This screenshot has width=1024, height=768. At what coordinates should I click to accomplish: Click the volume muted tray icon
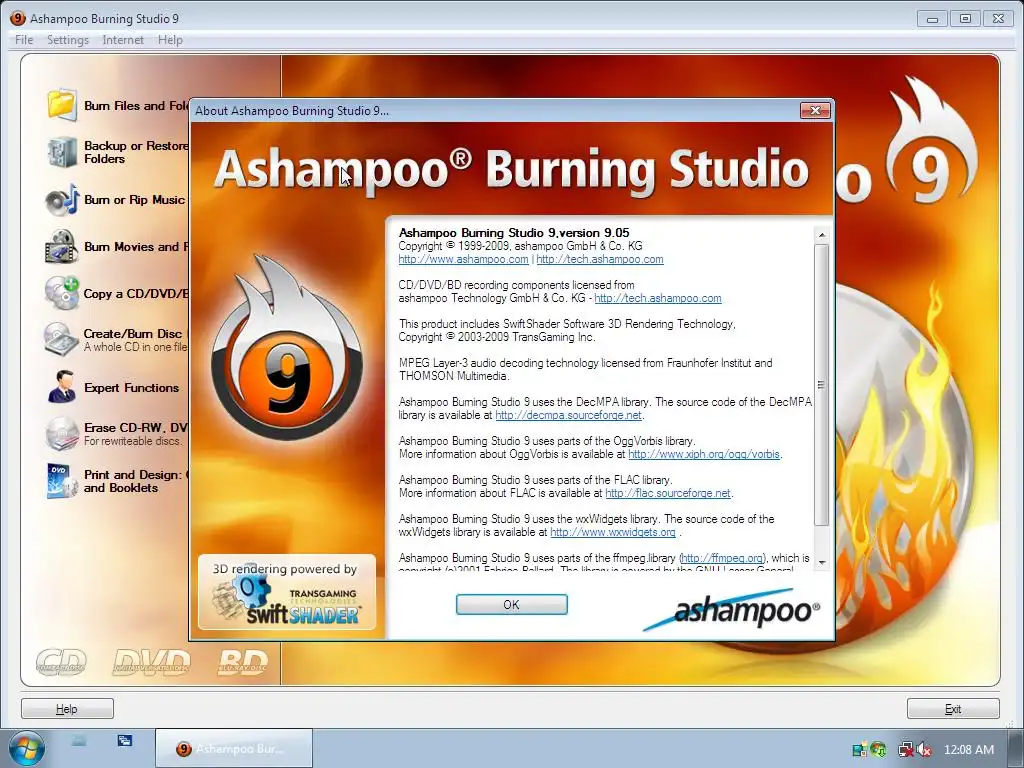click(924, 750)
